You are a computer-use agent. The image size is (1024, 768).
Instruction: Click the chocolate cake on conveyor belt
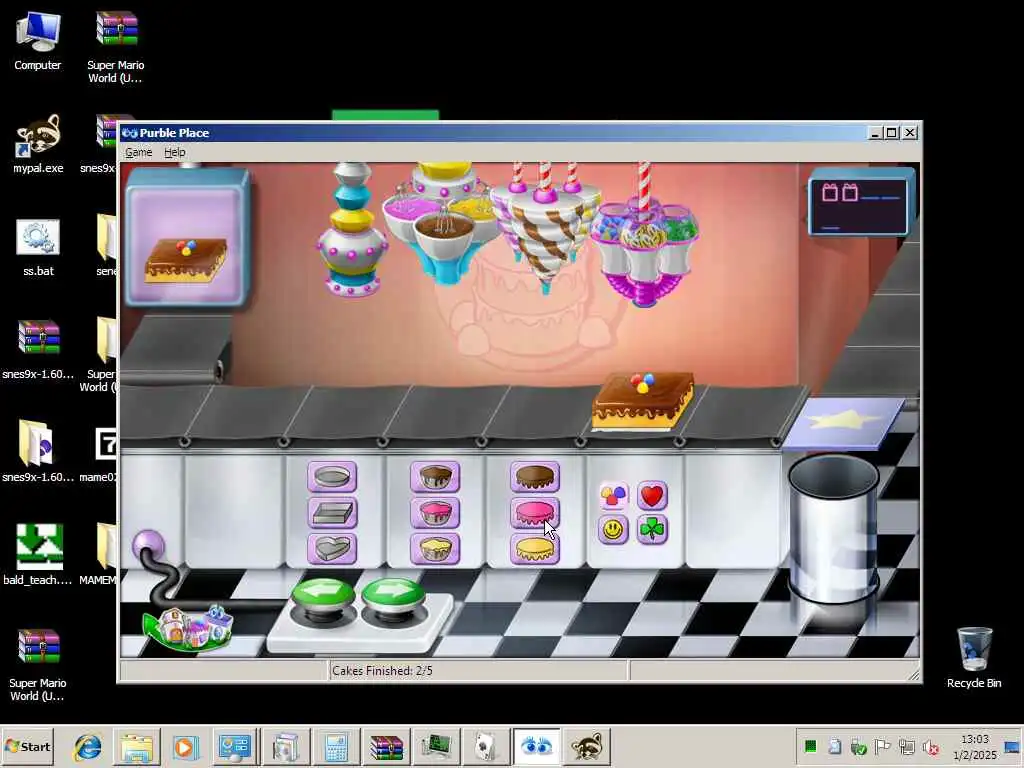(643, 401)
